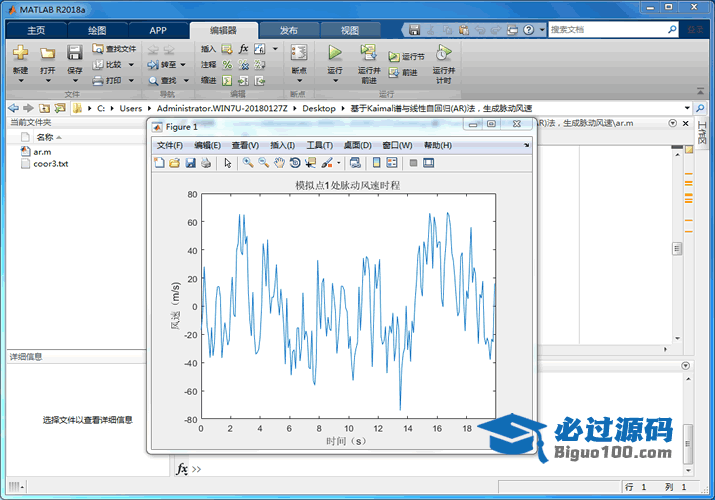Click the Hide Plot Tools icon
Viewport: 715px width, 500px height.
pyautogui.click(x=413, y=163)
